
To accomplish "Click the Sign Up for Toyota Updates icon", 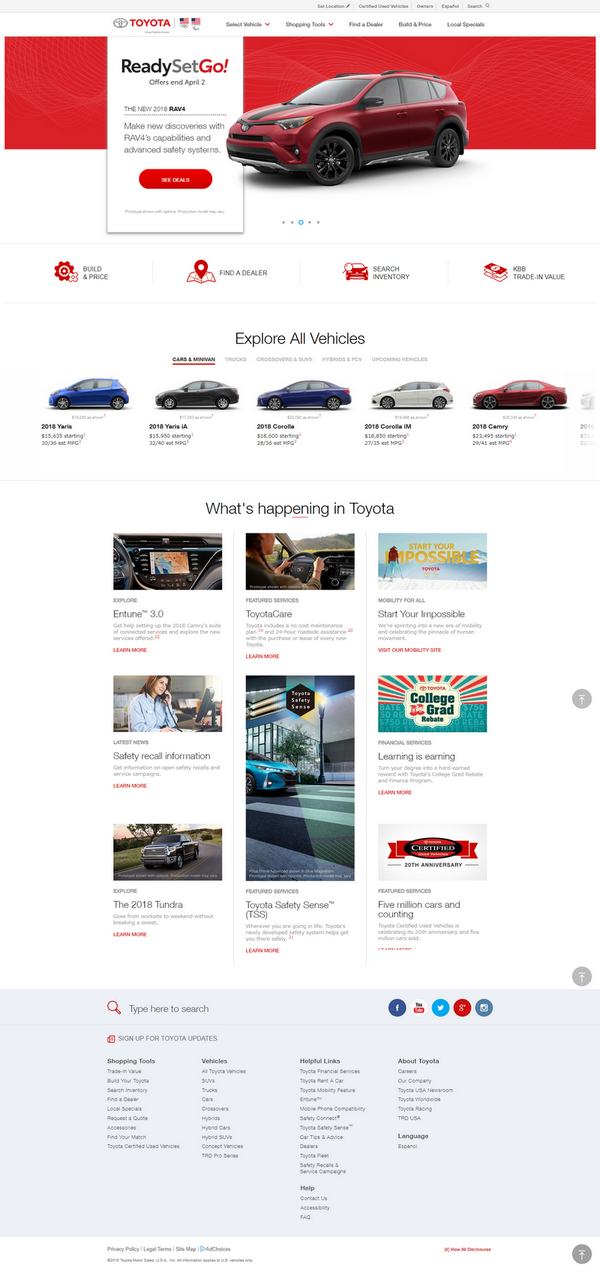I will click(110, 1039).
